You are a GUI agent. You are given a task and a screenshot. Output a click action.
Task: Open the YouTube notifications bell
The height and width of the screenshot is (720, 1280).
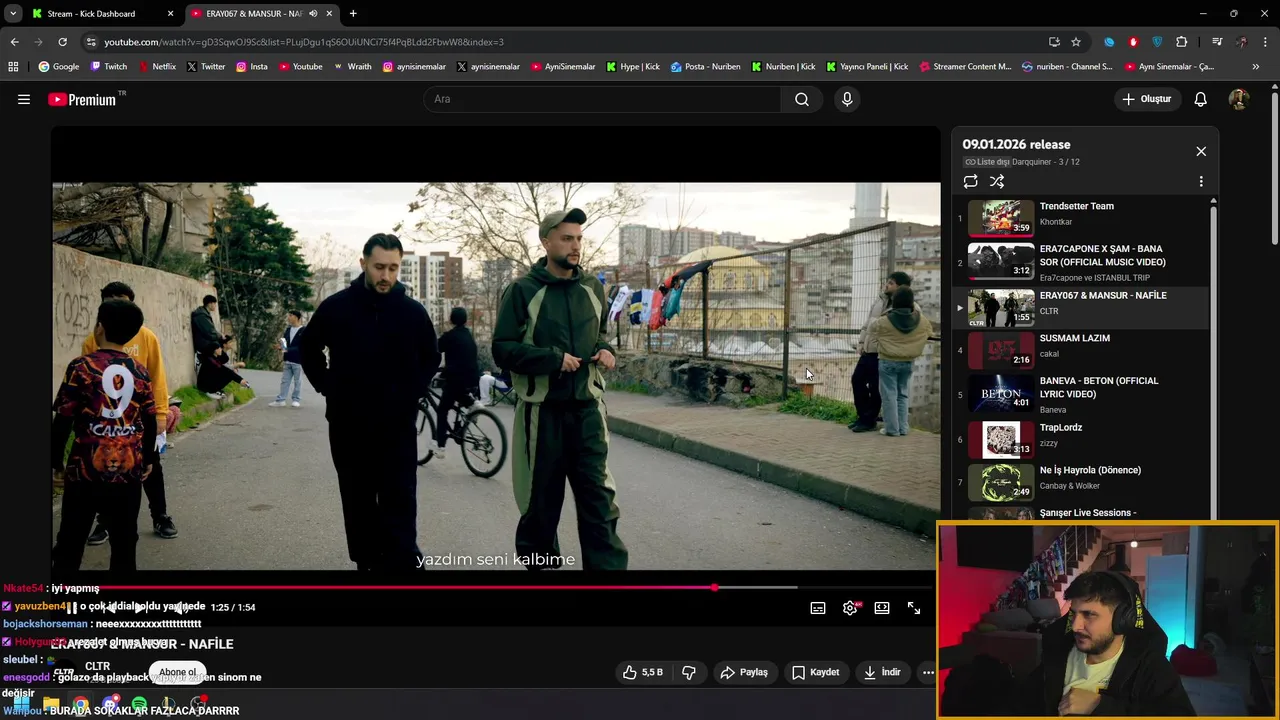pos(1200,99)
